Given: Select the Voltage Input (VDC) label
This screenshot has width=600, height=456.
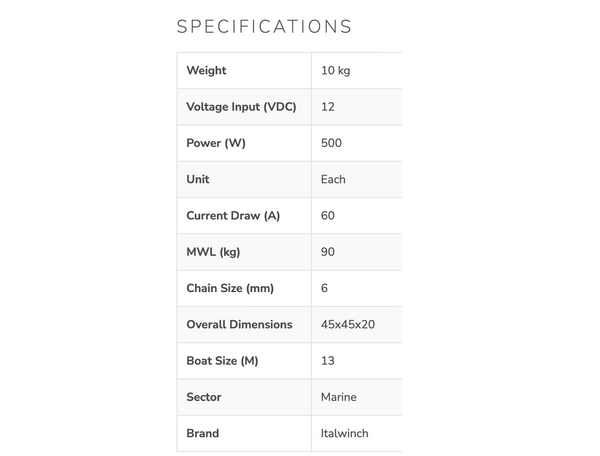Looking at the screenshot, I should [x=241, y=107].
